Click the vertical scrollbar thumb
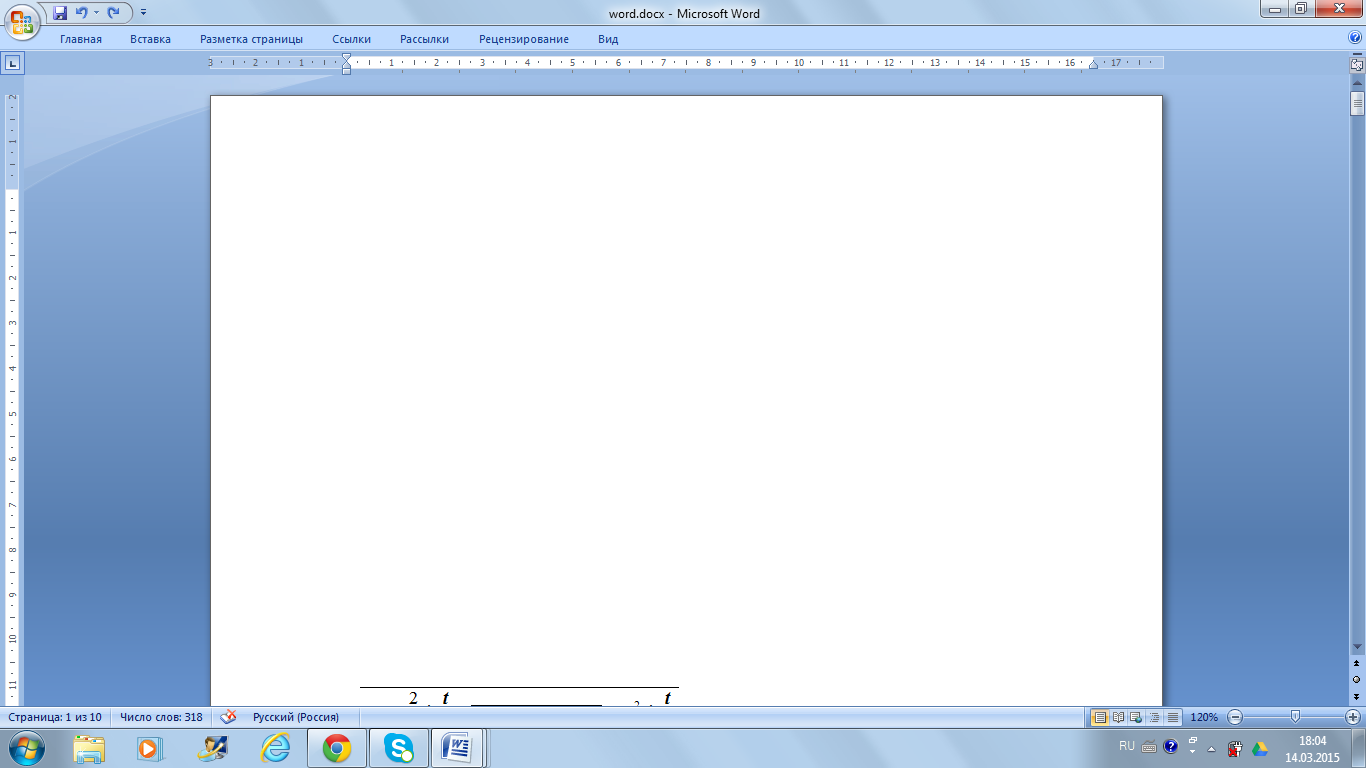This screenshot has width=1366, height=768. [1357, 104]
